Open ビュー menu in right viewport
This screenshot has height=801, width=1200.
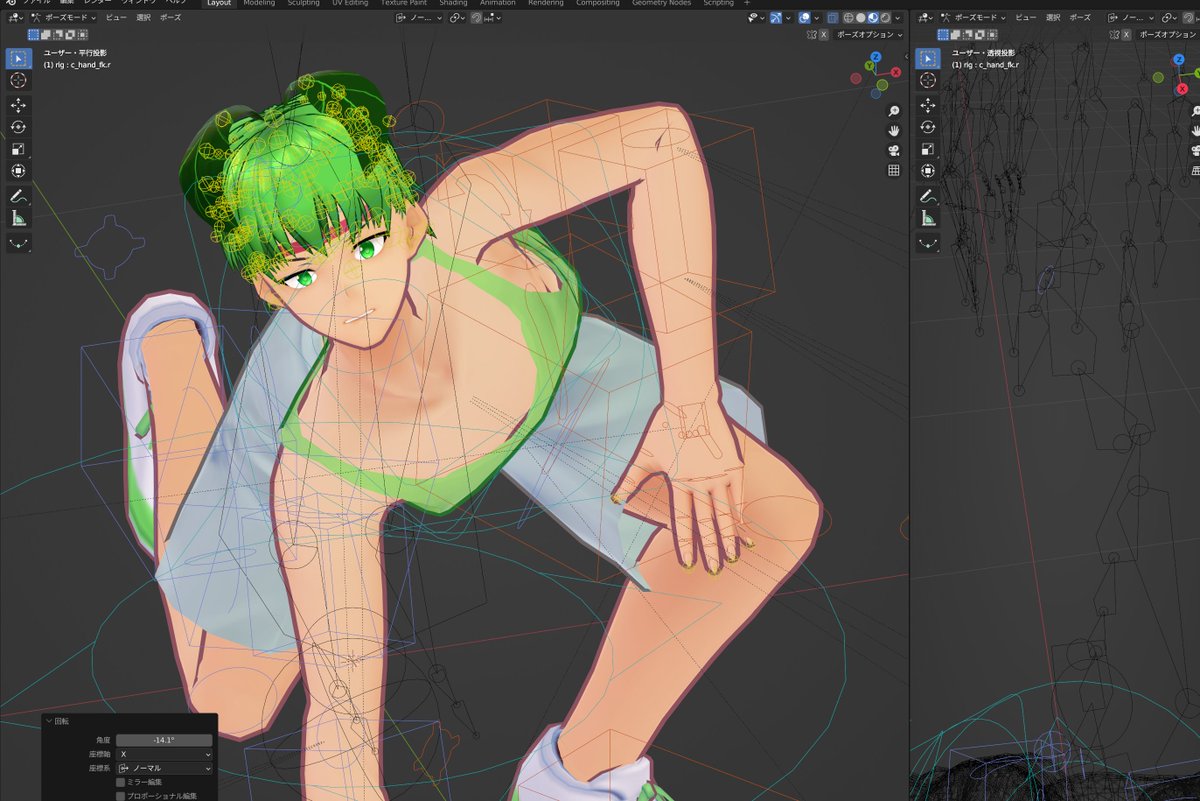(1026, 17)
